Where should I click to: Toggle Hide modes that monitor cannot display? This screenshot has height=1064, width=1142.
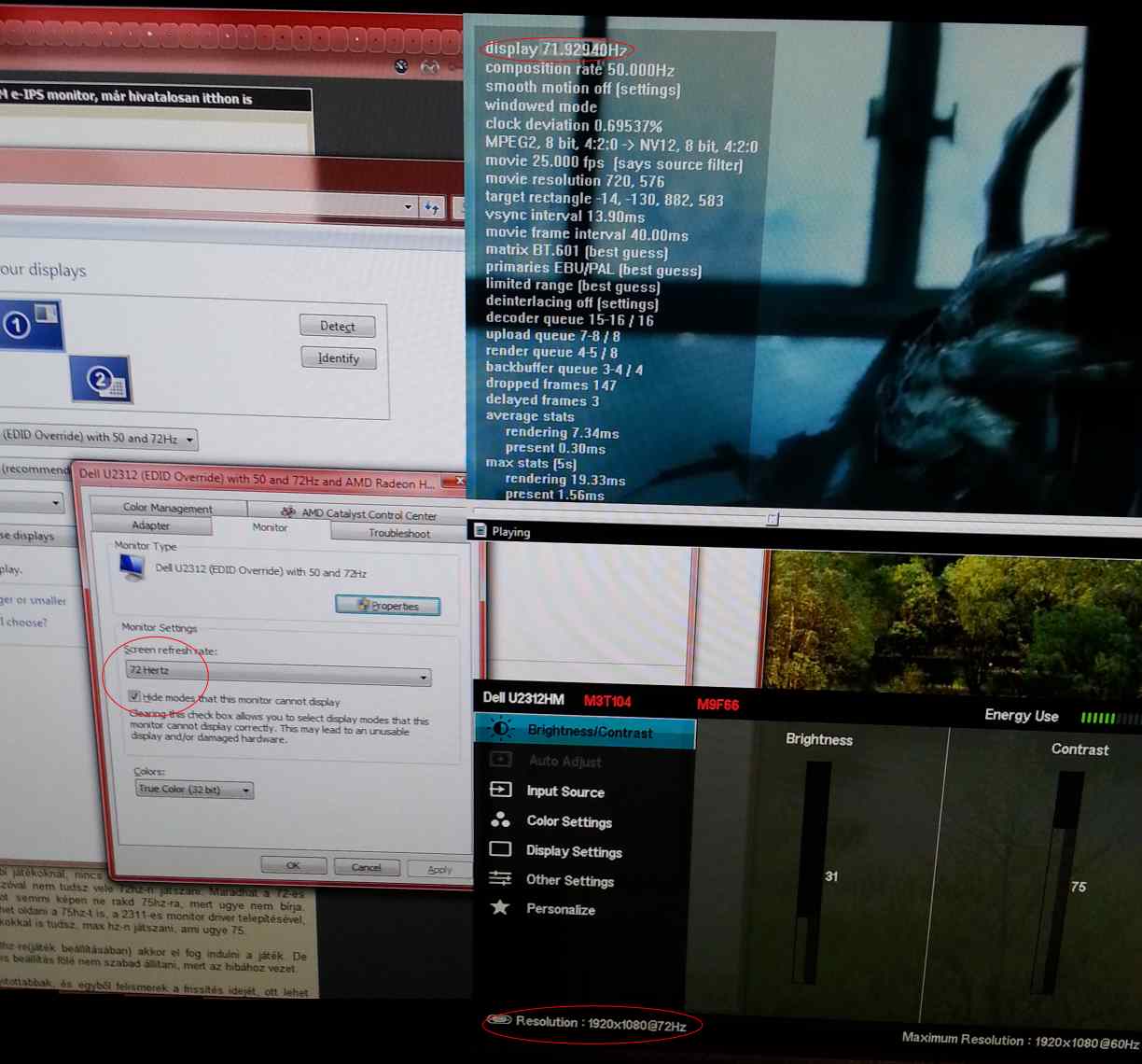(134, 696)
